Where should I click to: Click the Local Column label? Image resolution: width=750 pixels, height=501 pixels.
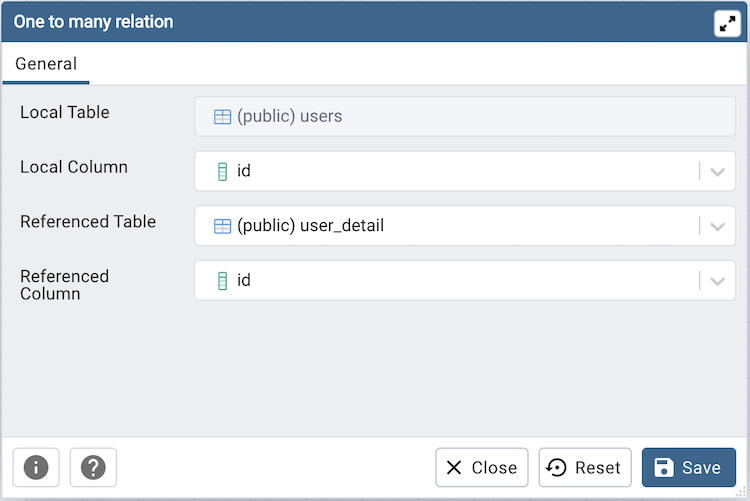74,167
